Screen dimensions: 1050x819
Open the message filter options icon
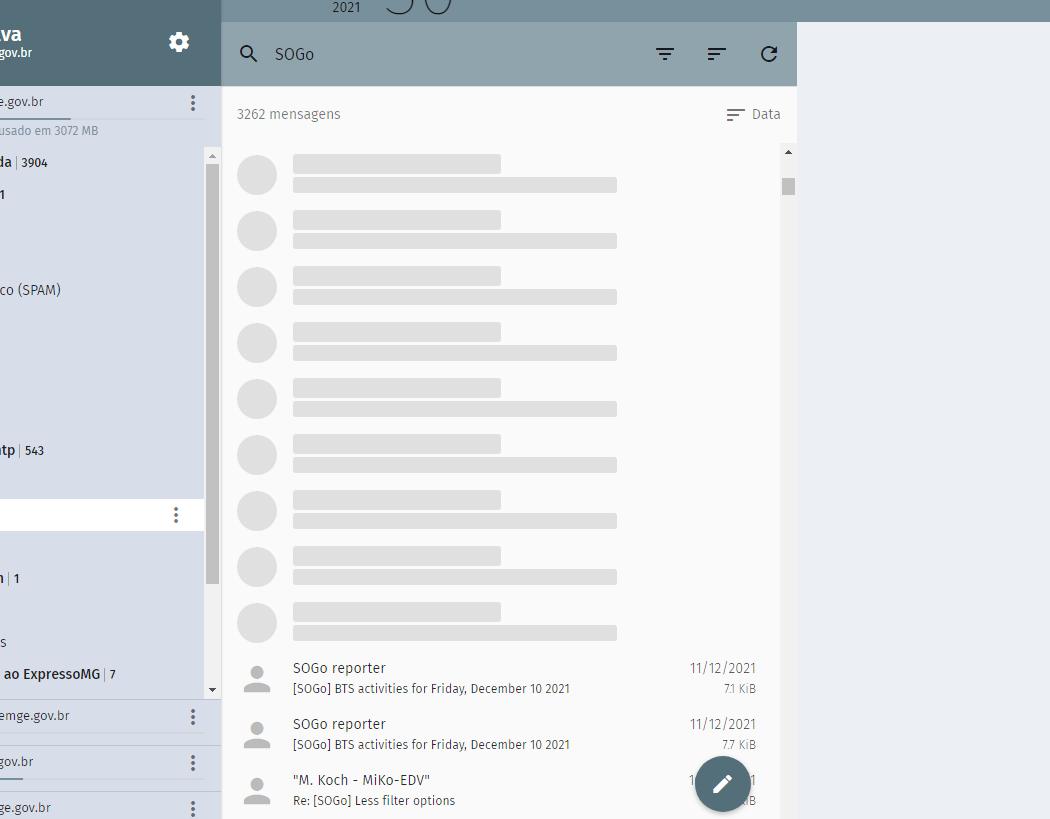click(x=665, y=54)
